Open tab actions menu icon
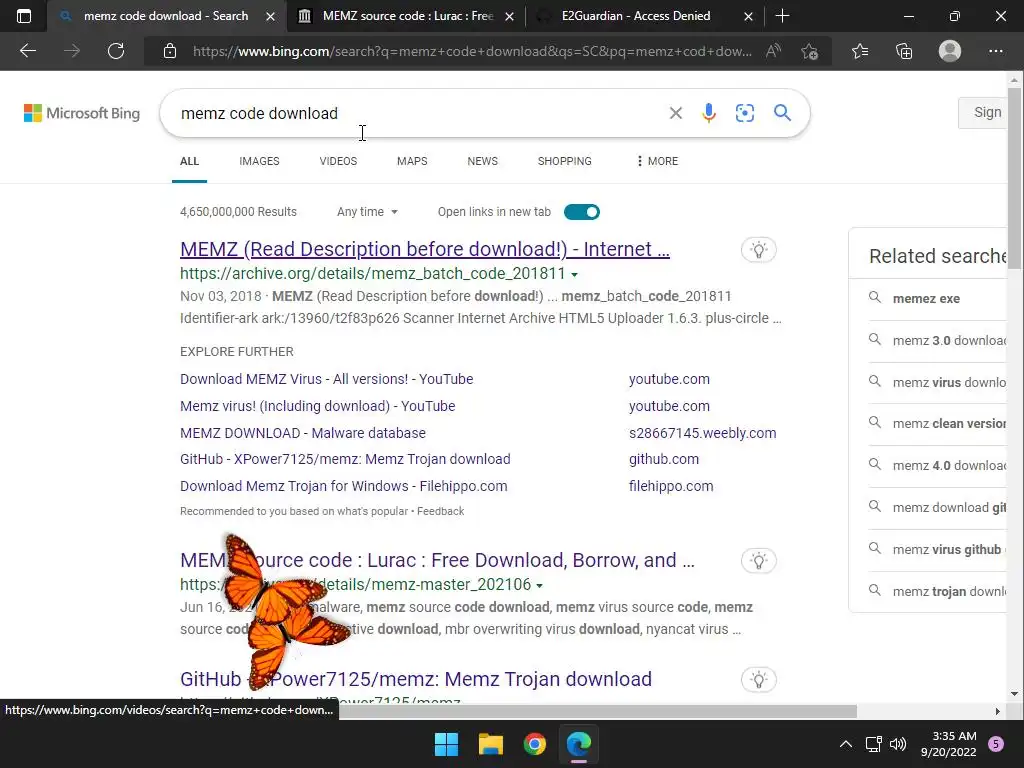 point(24,16)
